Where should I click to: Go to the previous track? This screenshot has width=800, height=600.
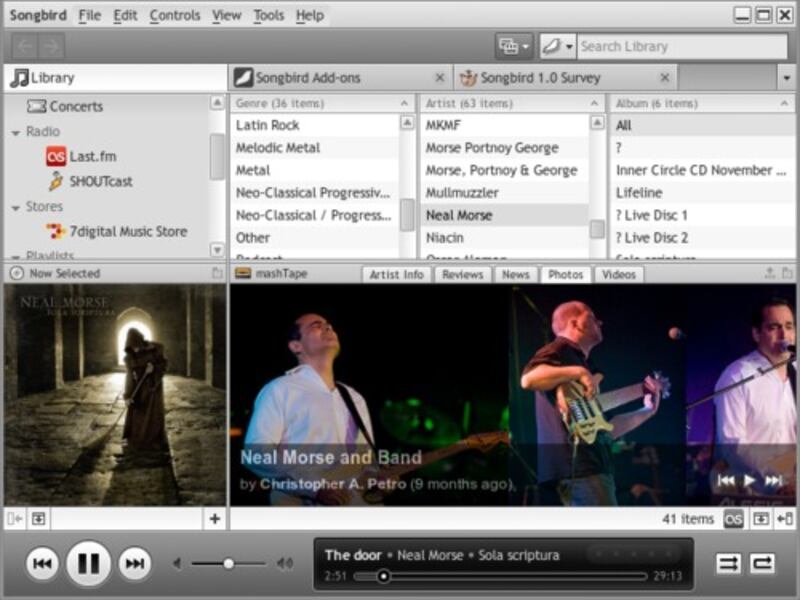pos(42,564)
